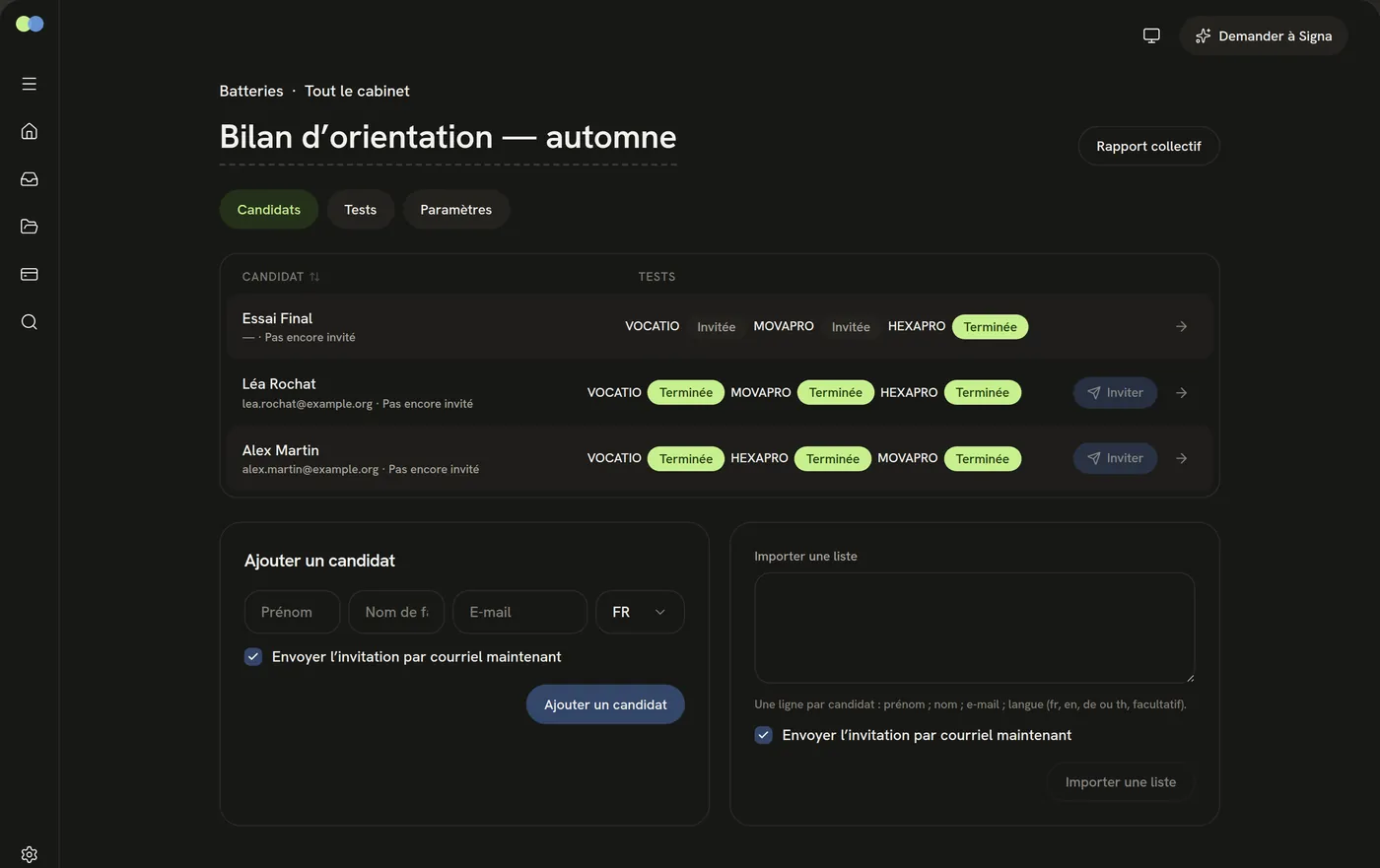Click the app logo in corner
This screenshot has height=868, width=1380.
pos(30,24)
